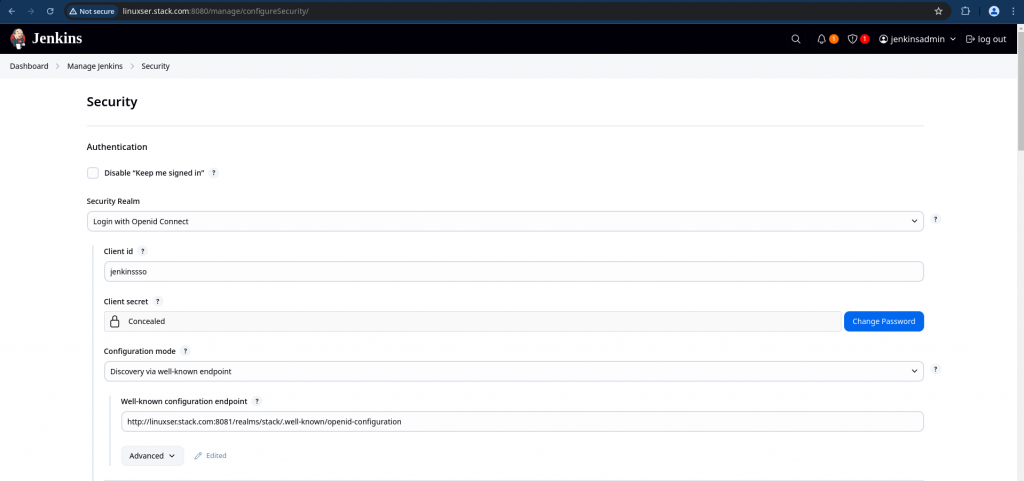The width and height of the screenshot is (1024, 481).
Task: Click the browser back arrow
Action: 12,11
